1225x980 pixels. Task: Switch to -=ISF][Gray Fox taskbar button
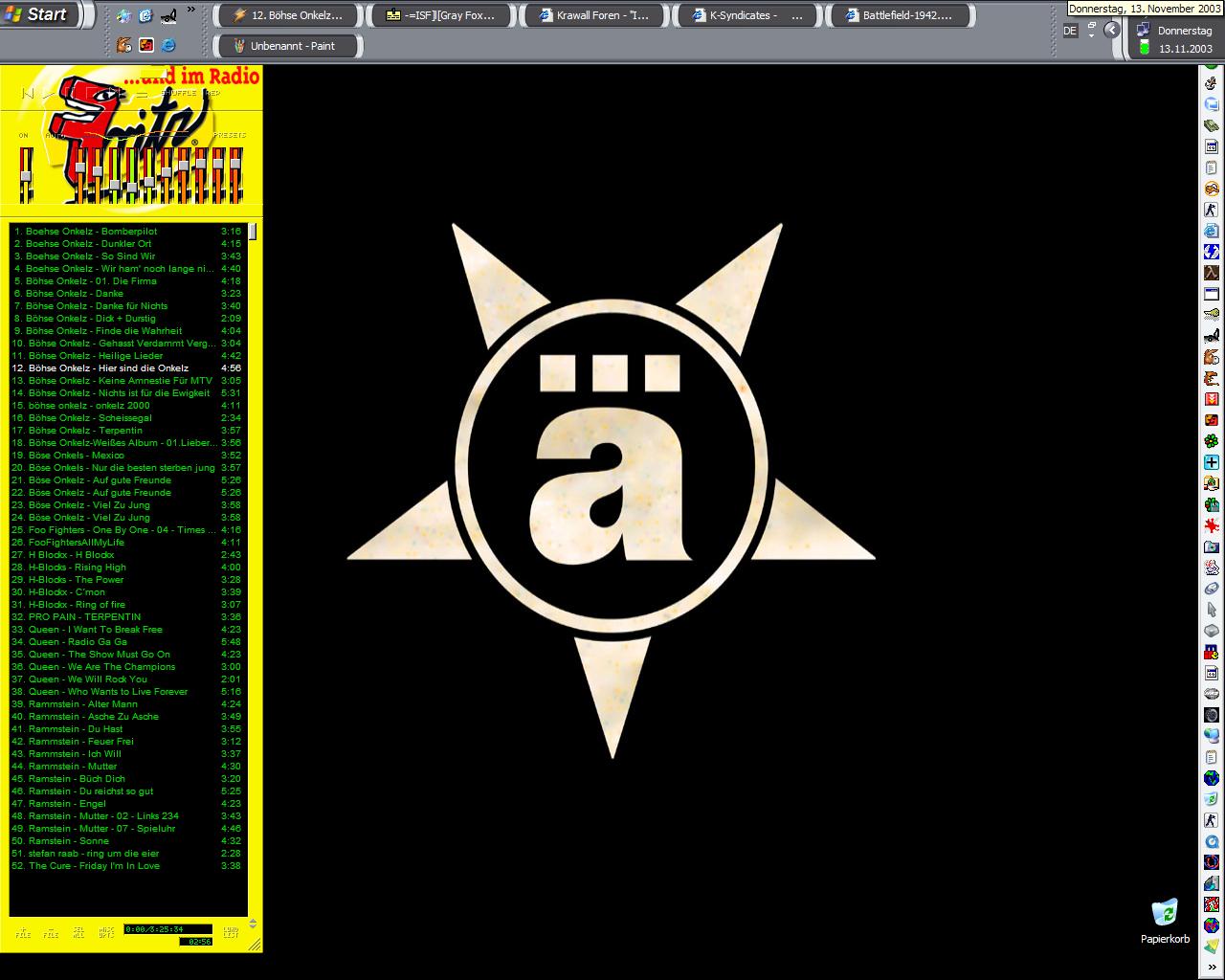(439, 15)
